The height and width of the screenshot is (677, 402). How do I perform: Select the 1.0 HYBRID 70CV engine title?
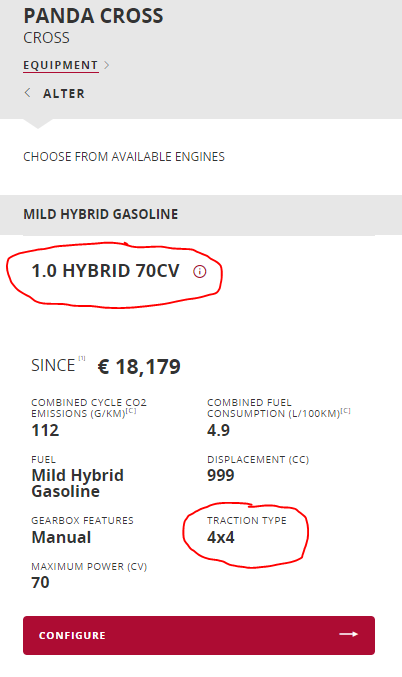(105, 271)
